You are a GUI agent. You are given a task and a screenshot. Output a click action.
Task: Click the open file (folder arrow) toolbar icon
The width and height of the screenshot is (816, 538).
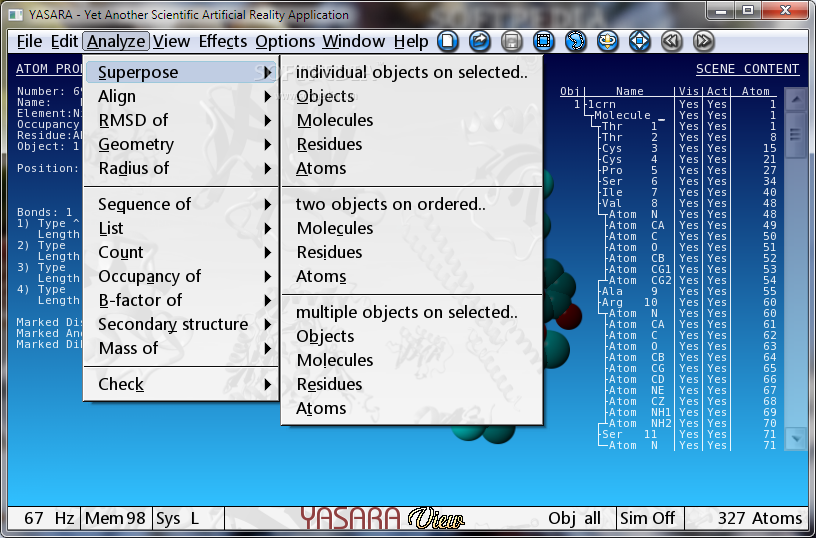coord(480,41)
